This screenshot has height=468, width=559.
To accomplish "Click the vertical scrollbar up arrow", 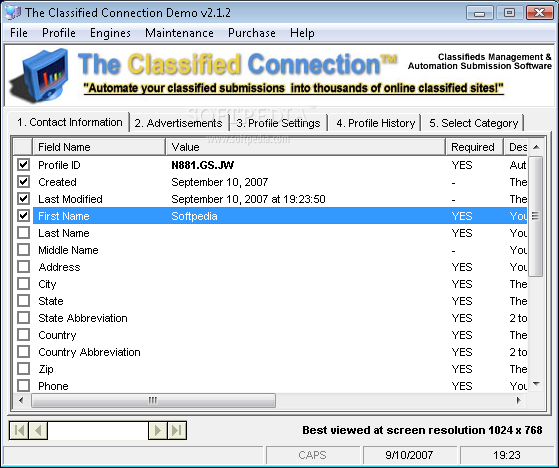I will (x=536, y=147).
